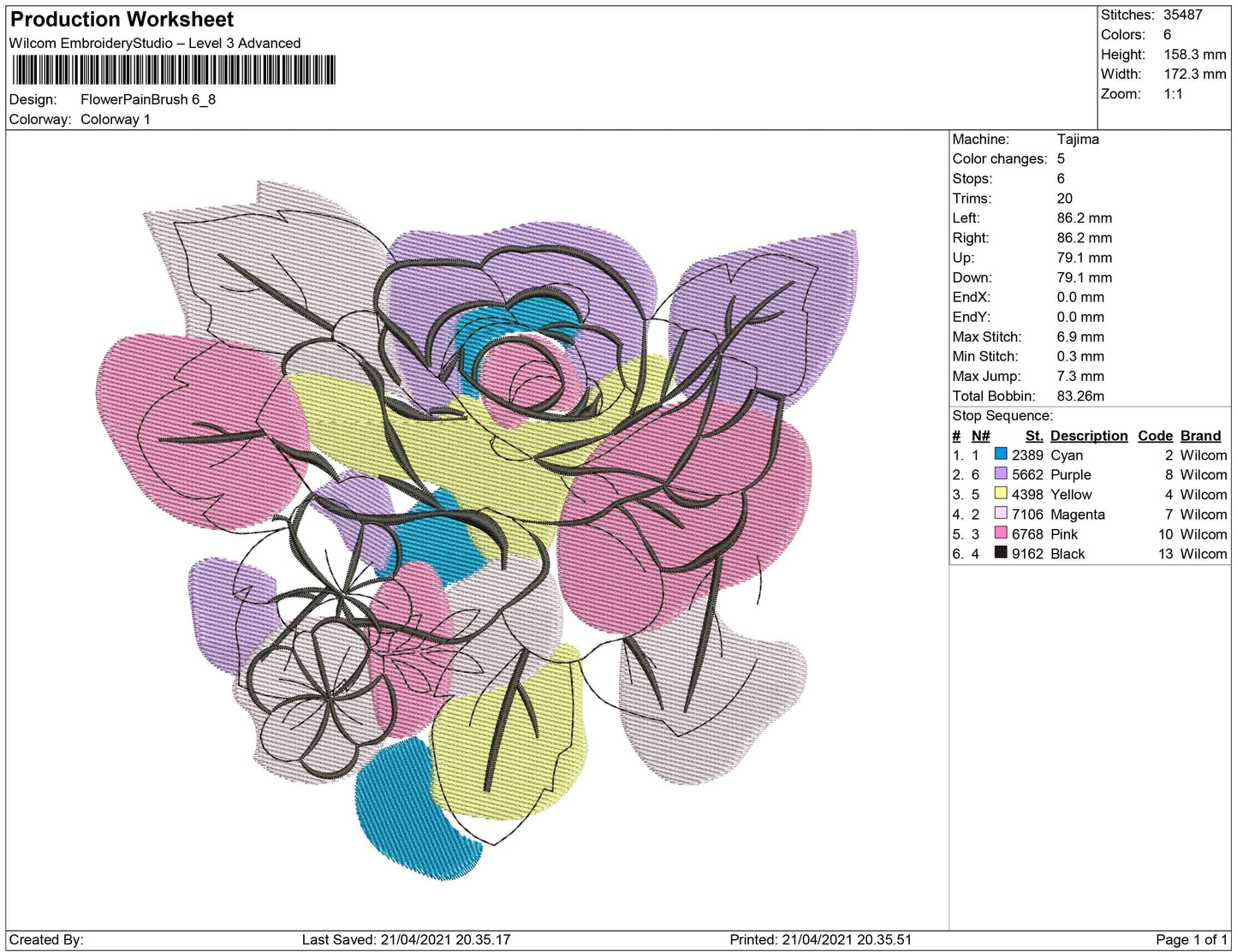This screenshot has width=1237, height=952.
Task: Click the Brand column header
Action: click(x=1200, y=436)
